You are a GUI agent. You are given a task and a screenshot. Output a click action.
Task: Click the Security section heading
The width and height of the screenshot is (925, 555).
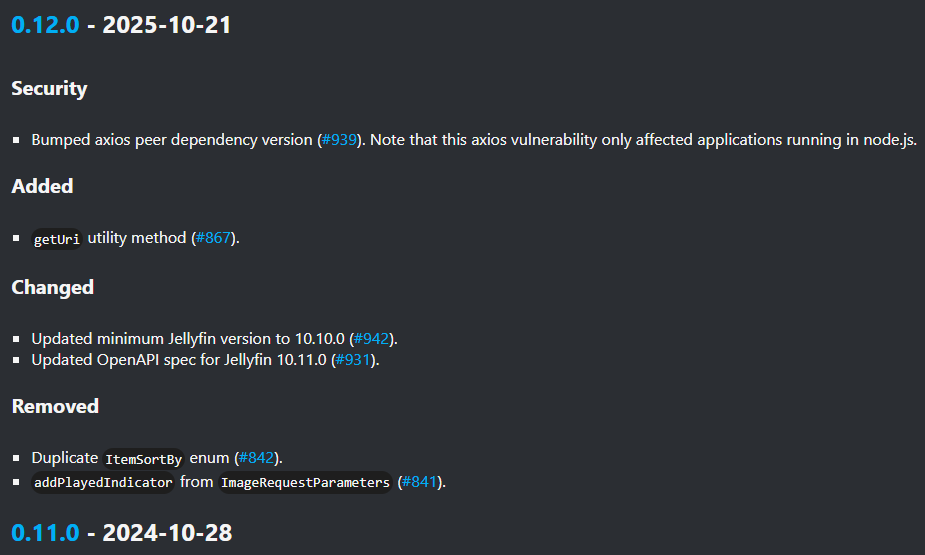[x=49, y=89]
